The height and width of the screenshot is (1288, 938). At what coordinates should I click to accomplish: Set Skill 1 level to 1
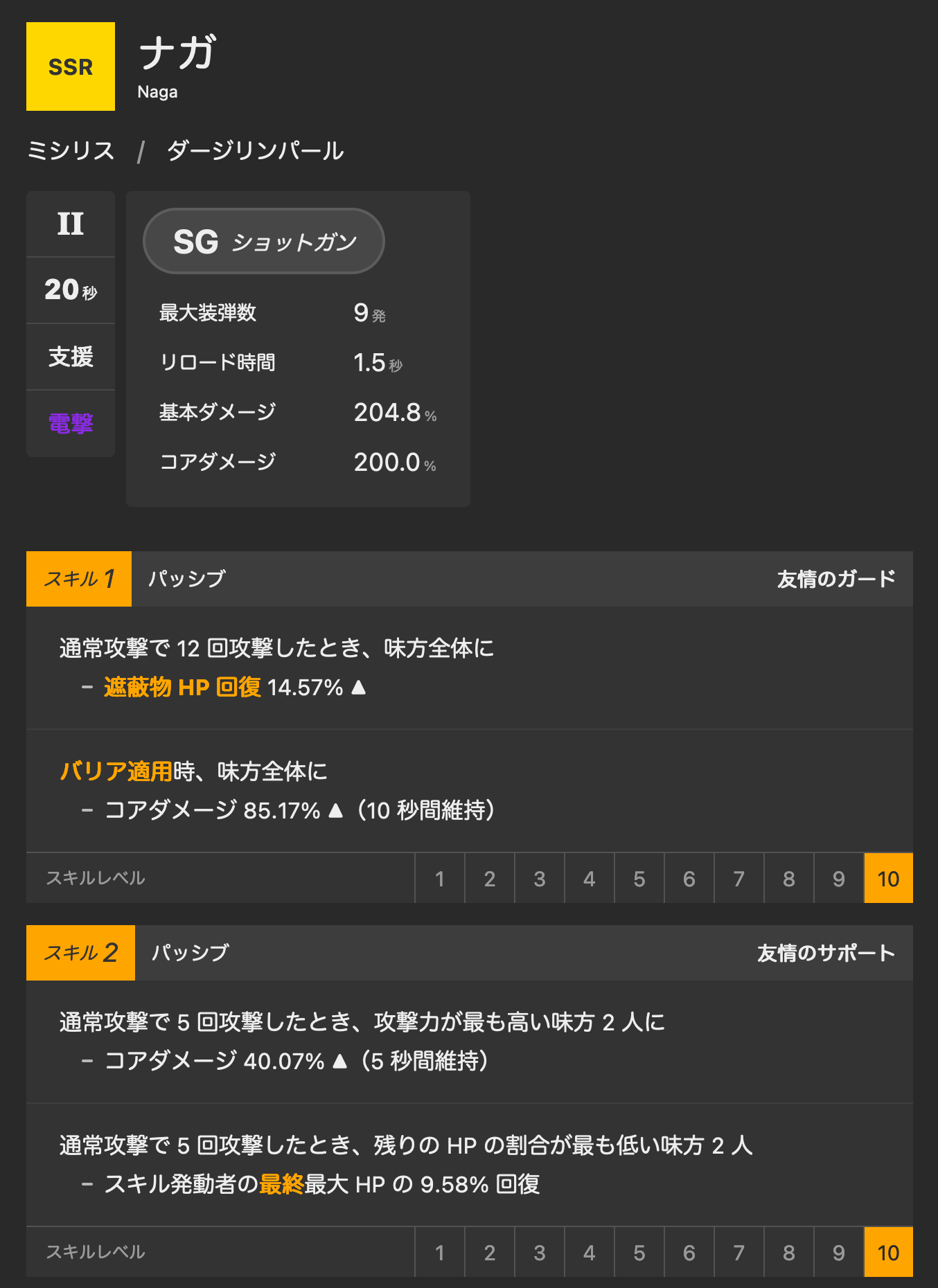(x=440, y=879)
